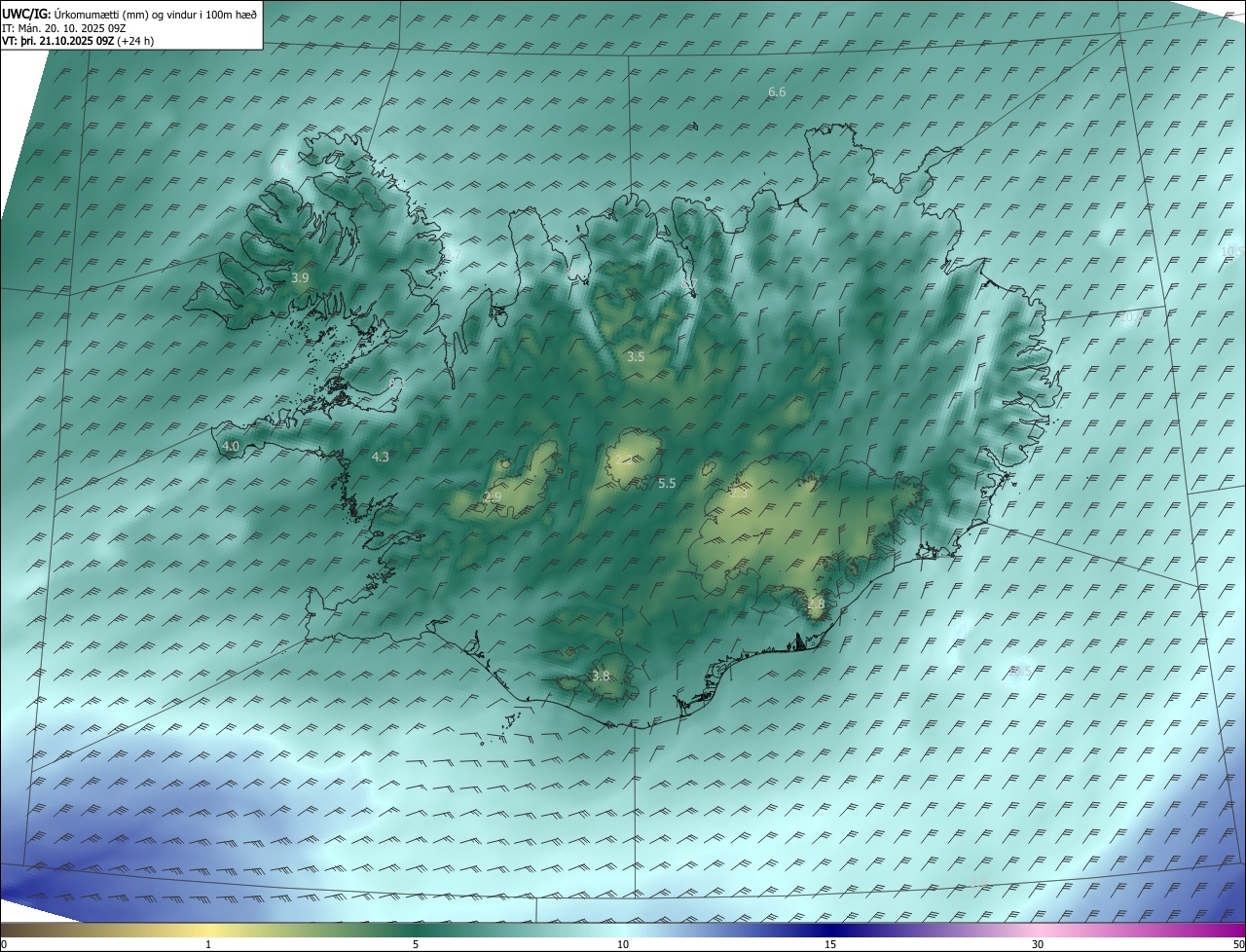
Task: Click the '6.6' precipitation value on map
Action: (777, 92)
